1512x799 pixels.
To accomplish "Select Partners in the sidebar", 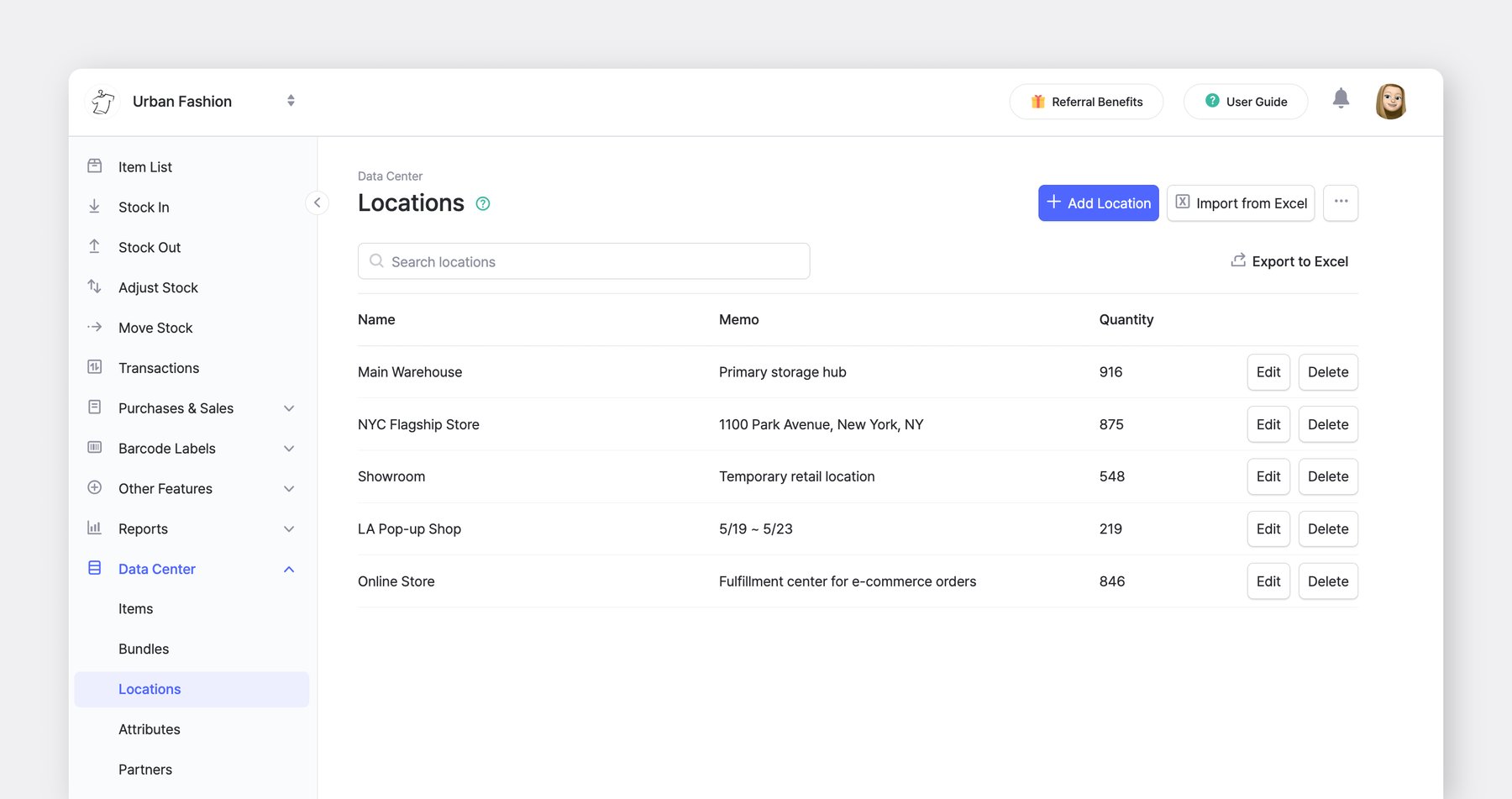I will pos(145,770).
